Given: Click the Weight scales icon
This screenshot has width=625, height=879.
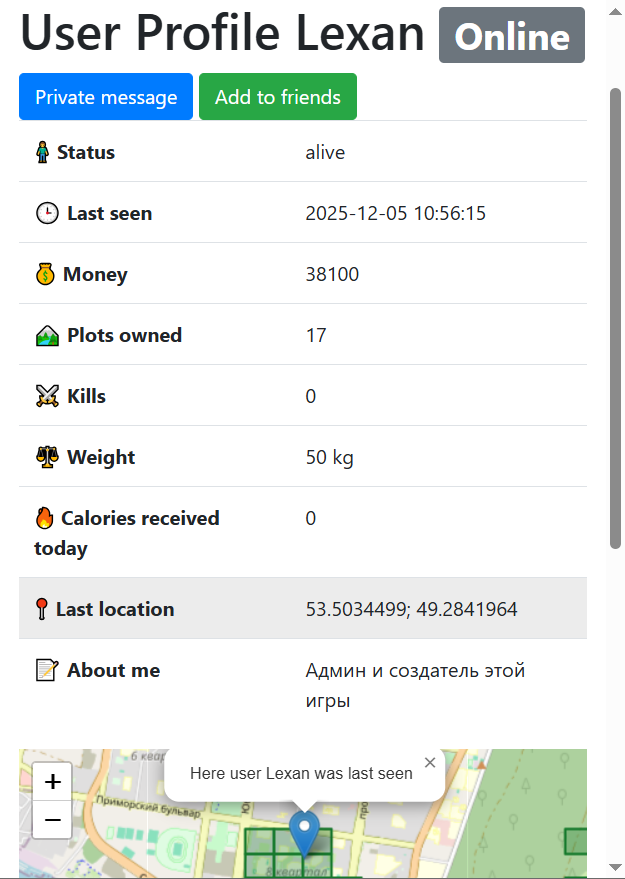Looking at the screenshot, I should pyautogui.click(x=47, y=458).
